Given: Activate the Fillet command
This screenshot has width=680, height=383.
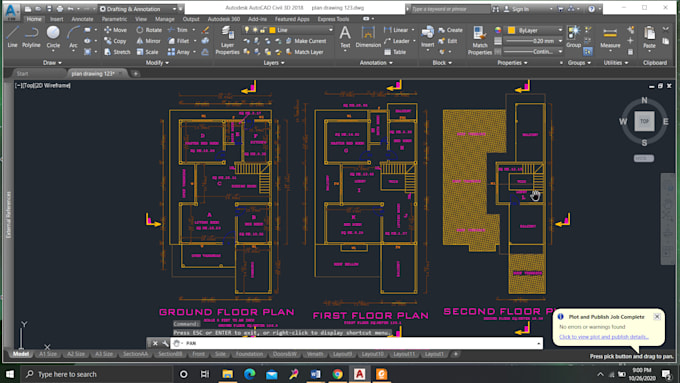Looking at the screenshot, I should (179, 41).
